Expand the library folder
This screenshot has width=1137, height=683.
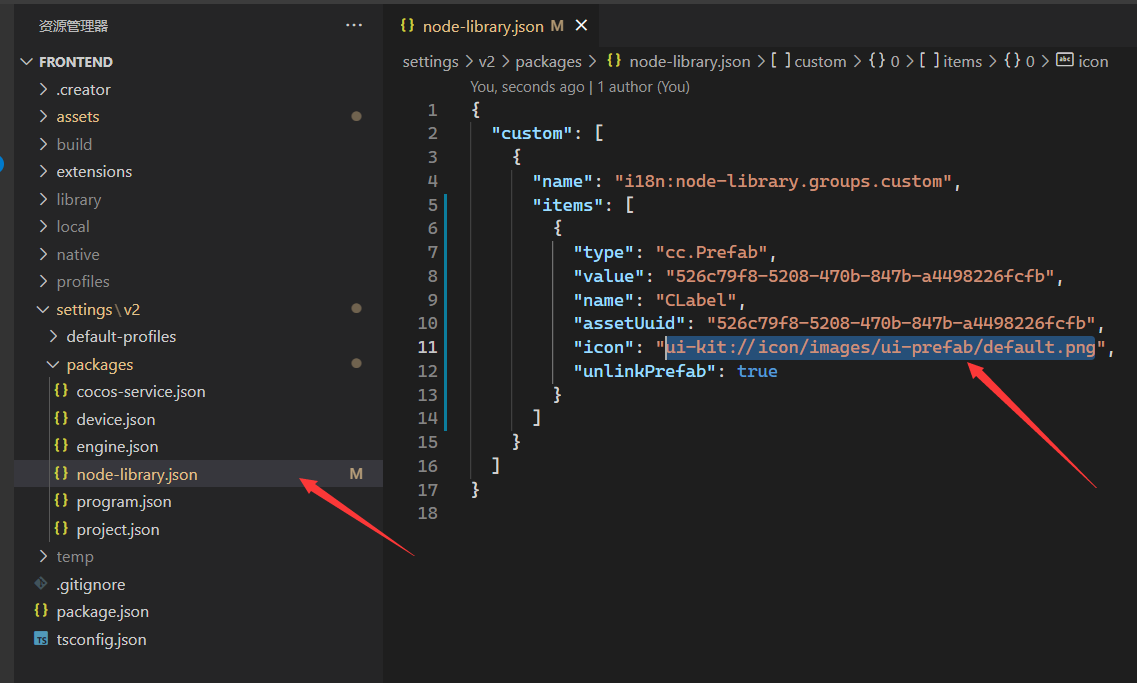click(x=44, y=199)
